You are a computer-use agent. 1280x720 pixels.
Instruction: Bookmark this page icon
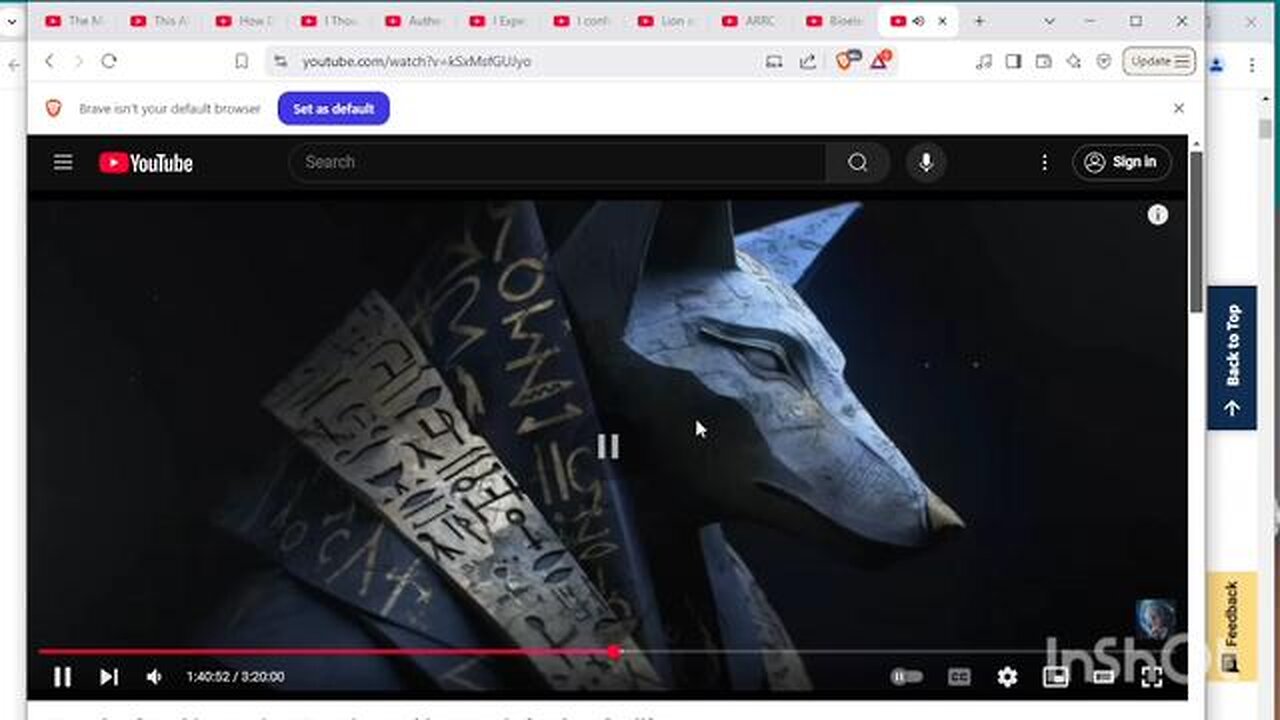tap(241, 61)
